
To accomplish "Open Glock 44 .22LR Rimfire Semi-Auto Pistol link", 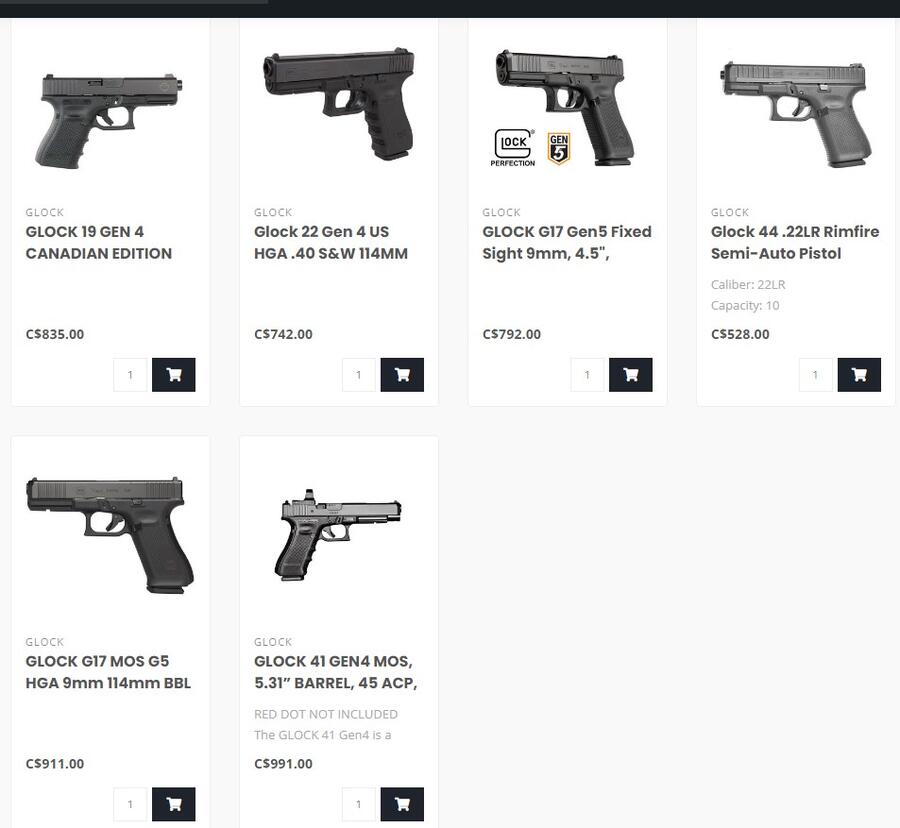I will tap(795, 242).
